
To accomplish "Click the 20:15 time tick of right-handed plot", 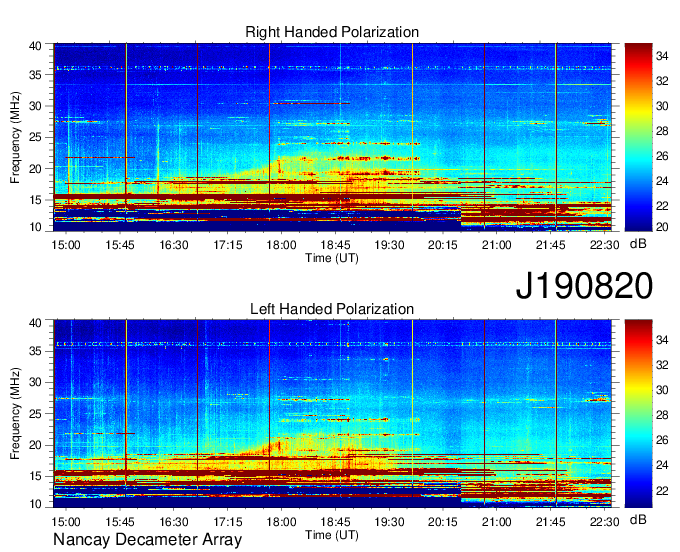I will pyautogui.click(x=443, y=245).
